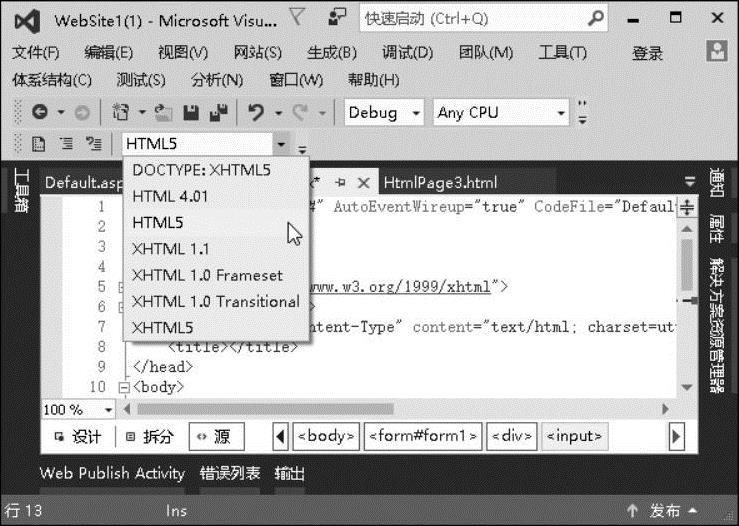
Task: Click the decrease indent icon
Action: tap(66, 143)
